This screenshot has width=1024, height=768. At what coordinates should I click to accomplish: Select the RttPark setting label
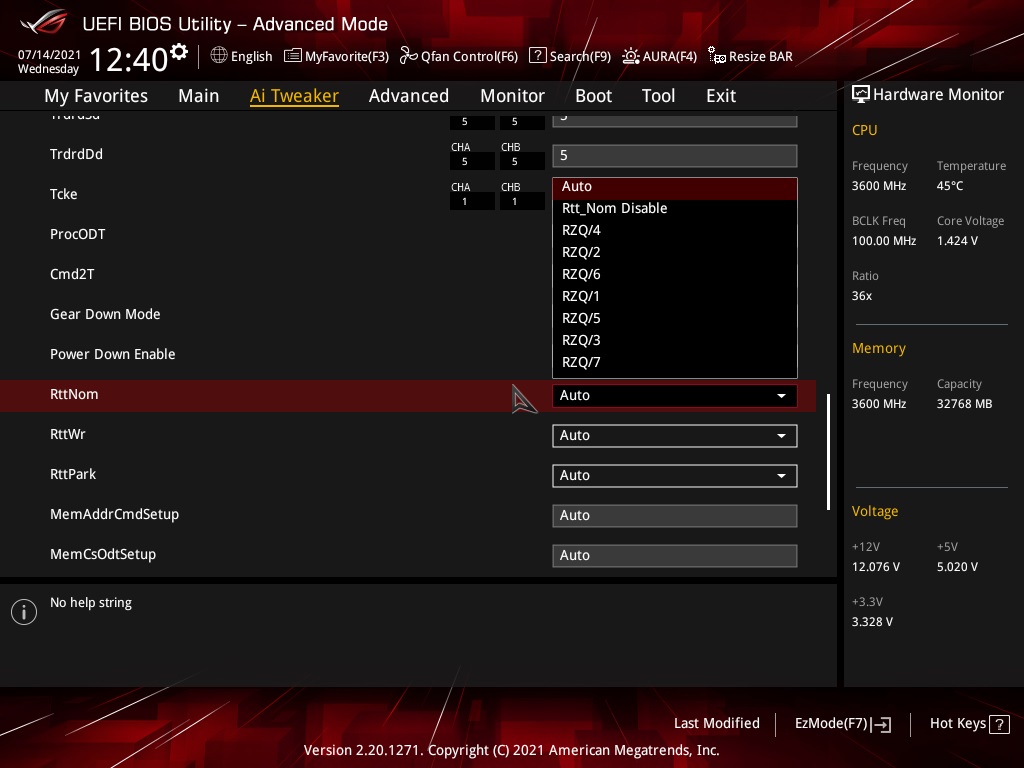tap(72, 474)
